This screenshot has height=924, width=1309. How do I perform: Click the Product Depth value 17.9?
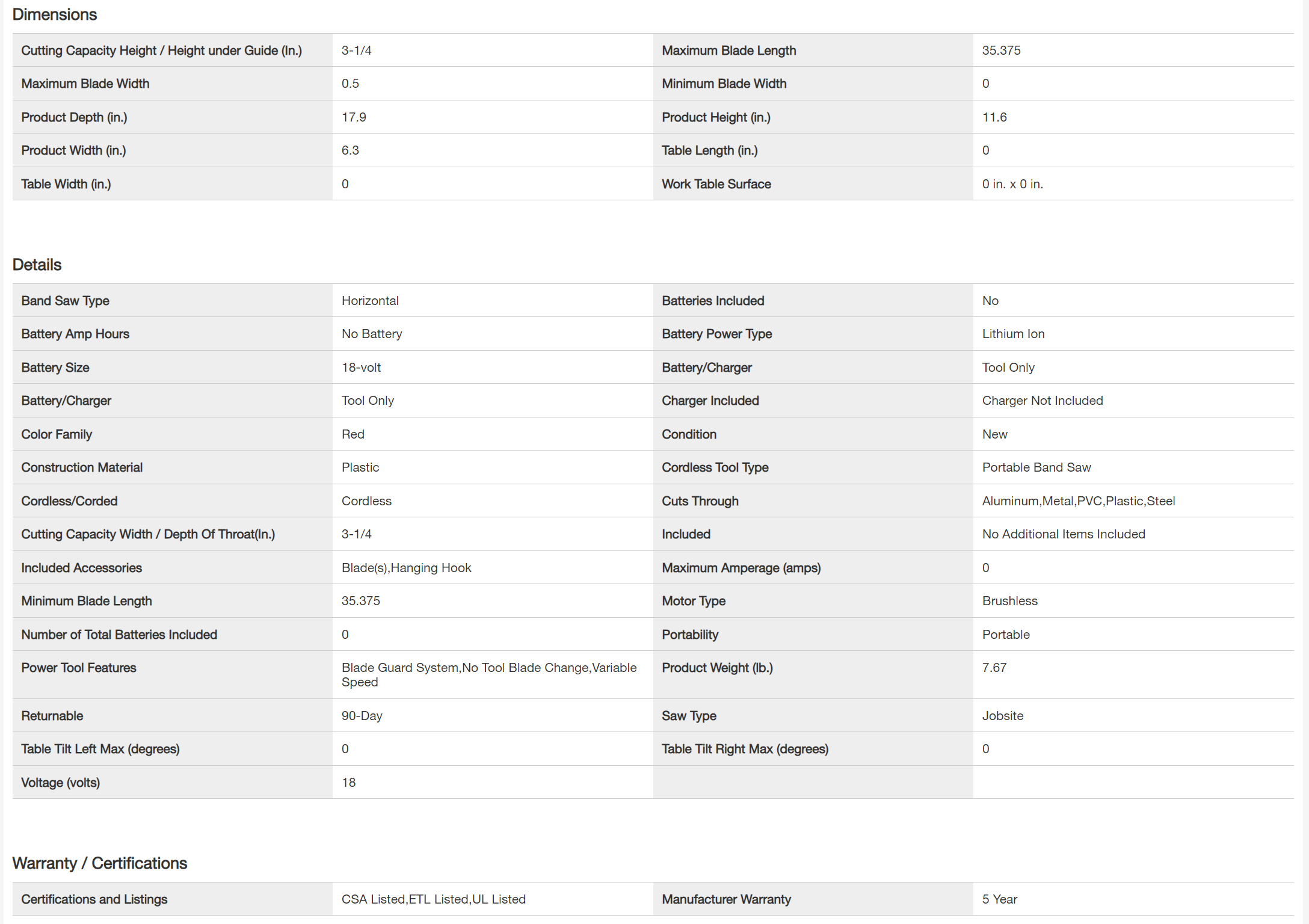pos(354,117)
